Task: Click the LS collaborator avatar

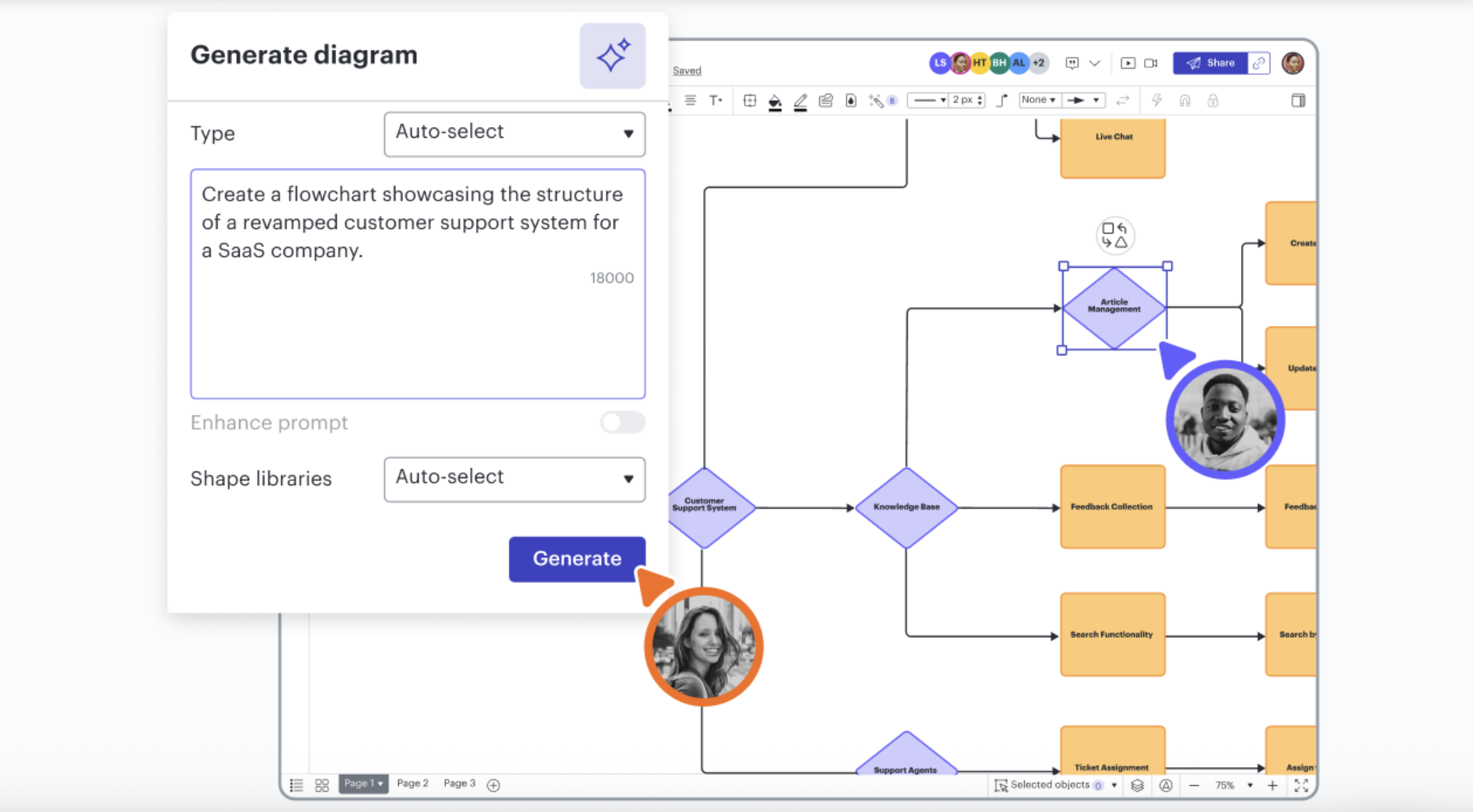Action: click(x=940, y=63)
